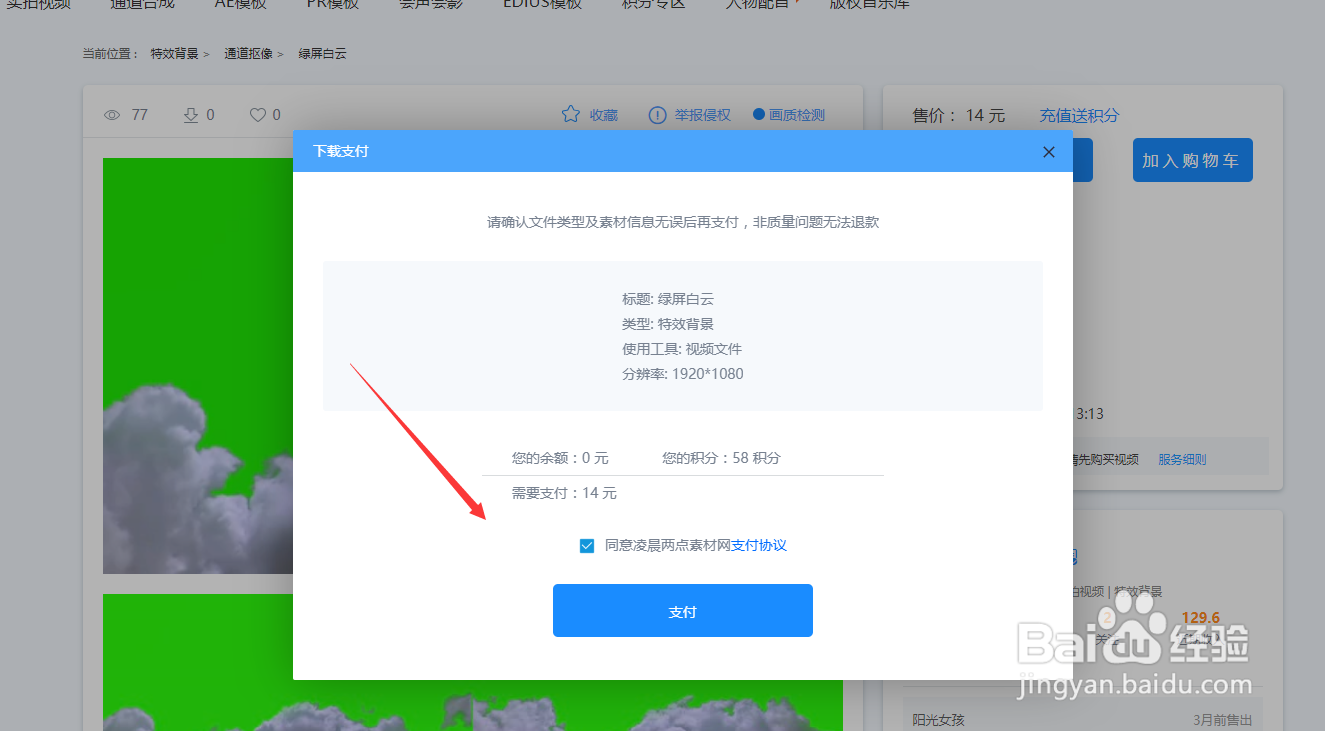Open PR模板 navigation tab
This screenshot has height=731, width=1325.
332,4
